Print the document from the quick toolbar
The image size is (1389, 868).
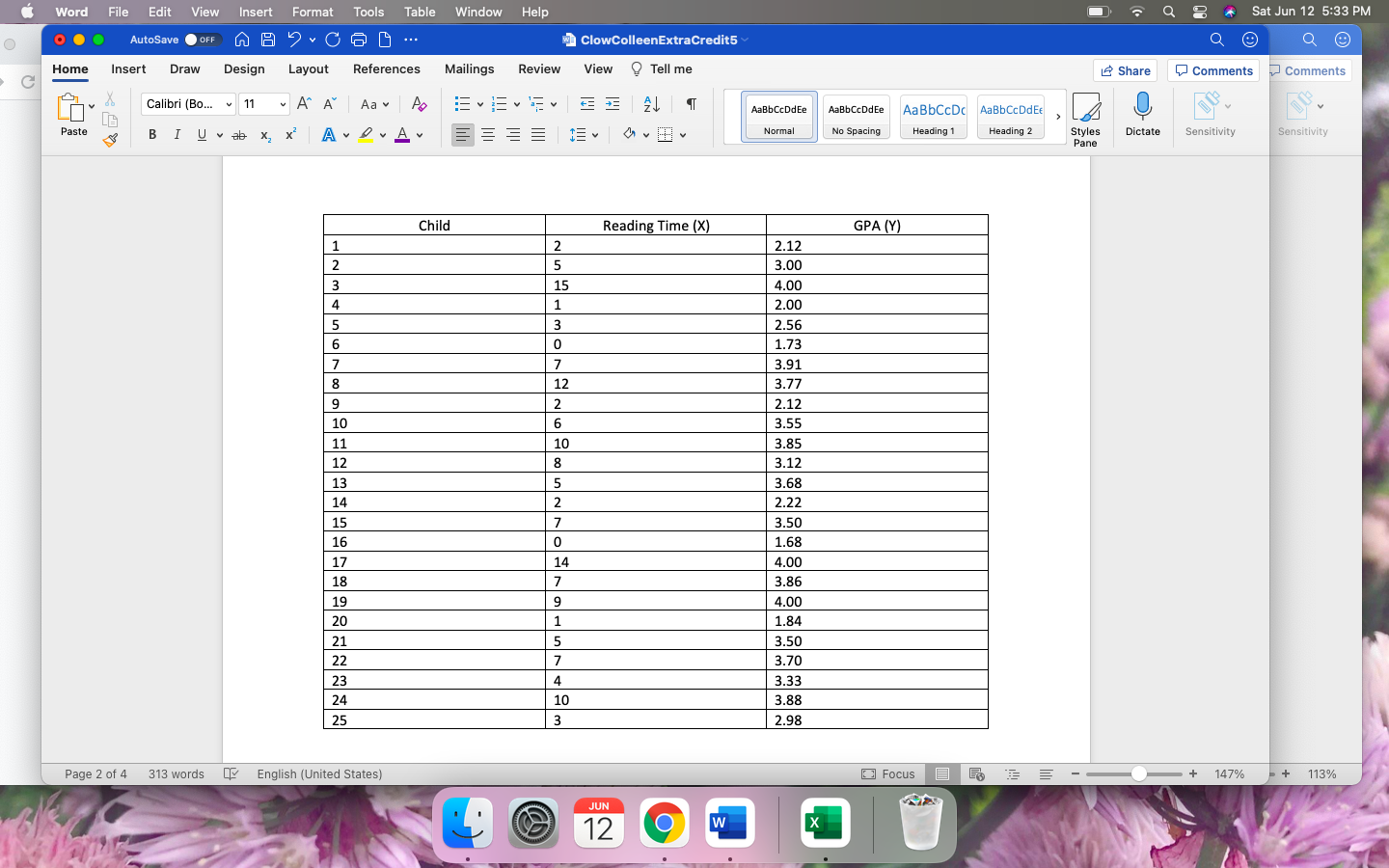pos(359,40)
